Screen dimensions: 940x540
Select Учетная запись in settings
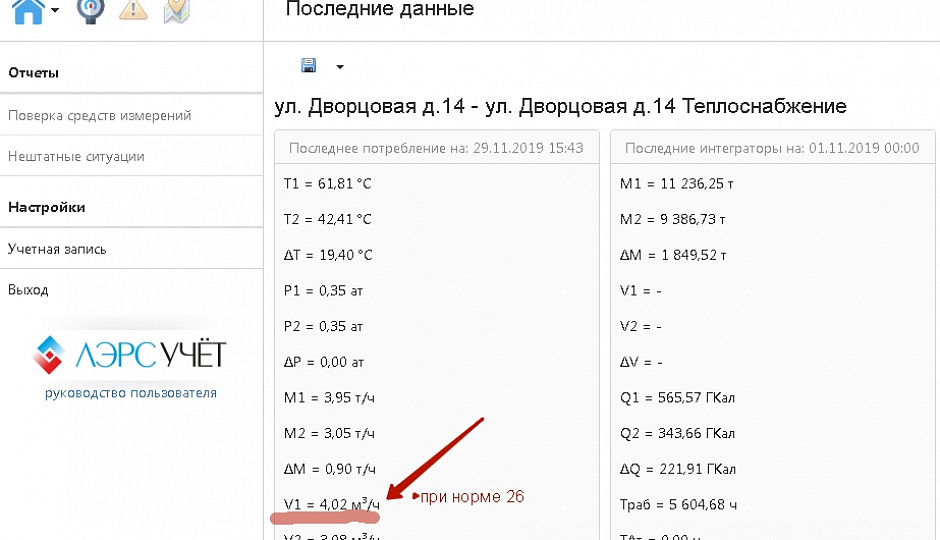tap(57, 248)
